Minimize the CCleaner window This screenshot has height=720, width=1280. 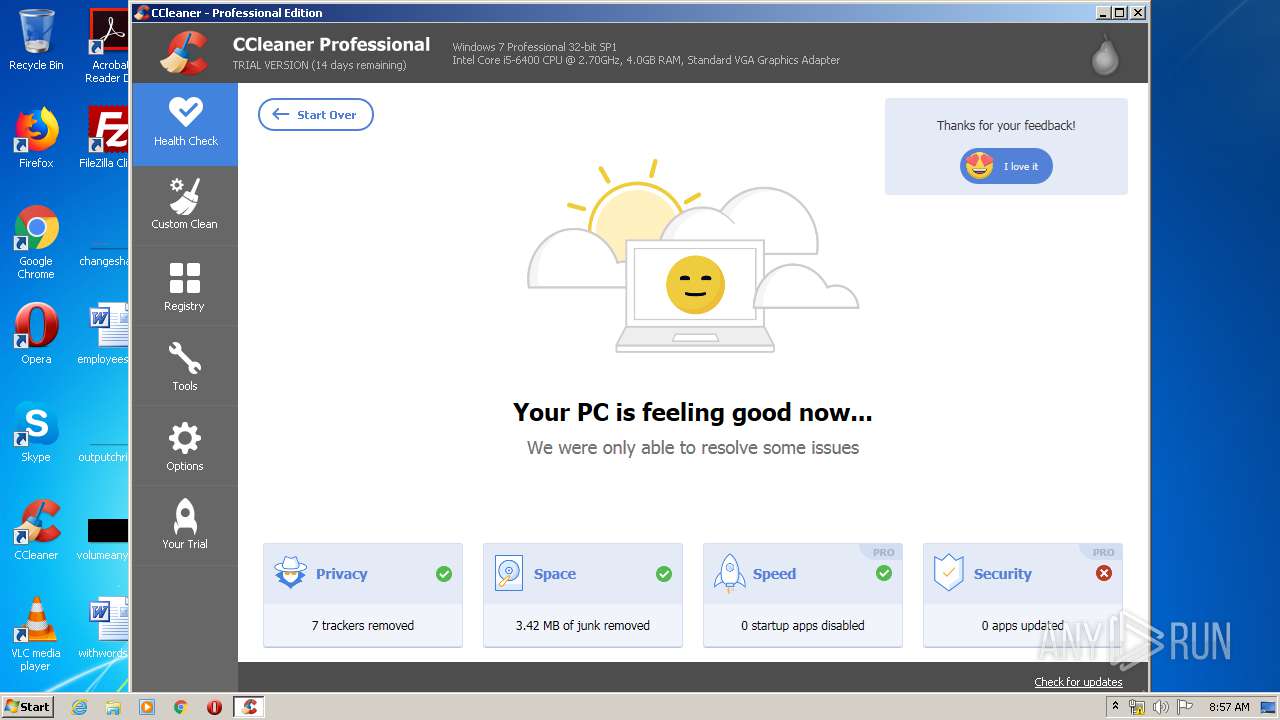[x=1103, y=13]
